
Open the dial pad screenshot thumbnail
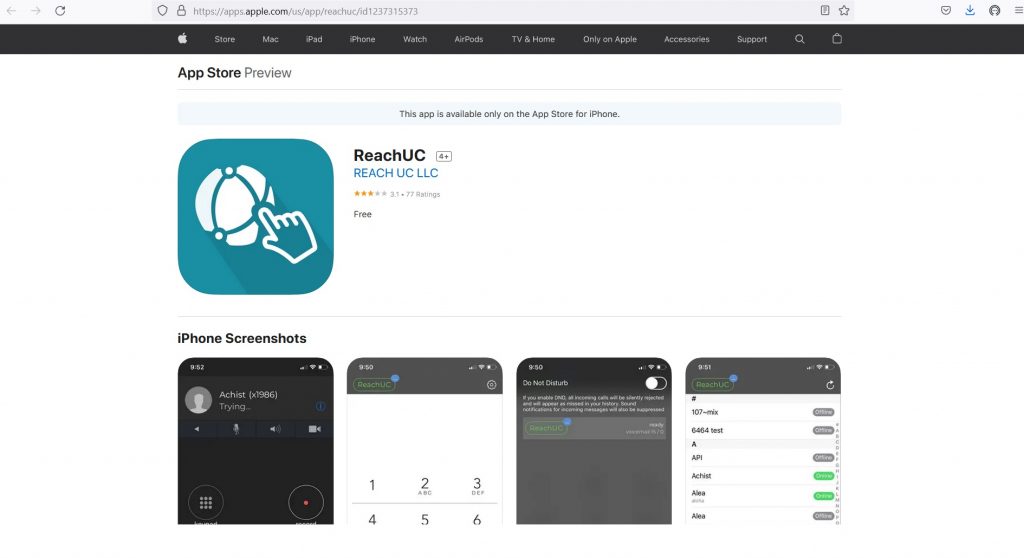click(x=424, y=441)
